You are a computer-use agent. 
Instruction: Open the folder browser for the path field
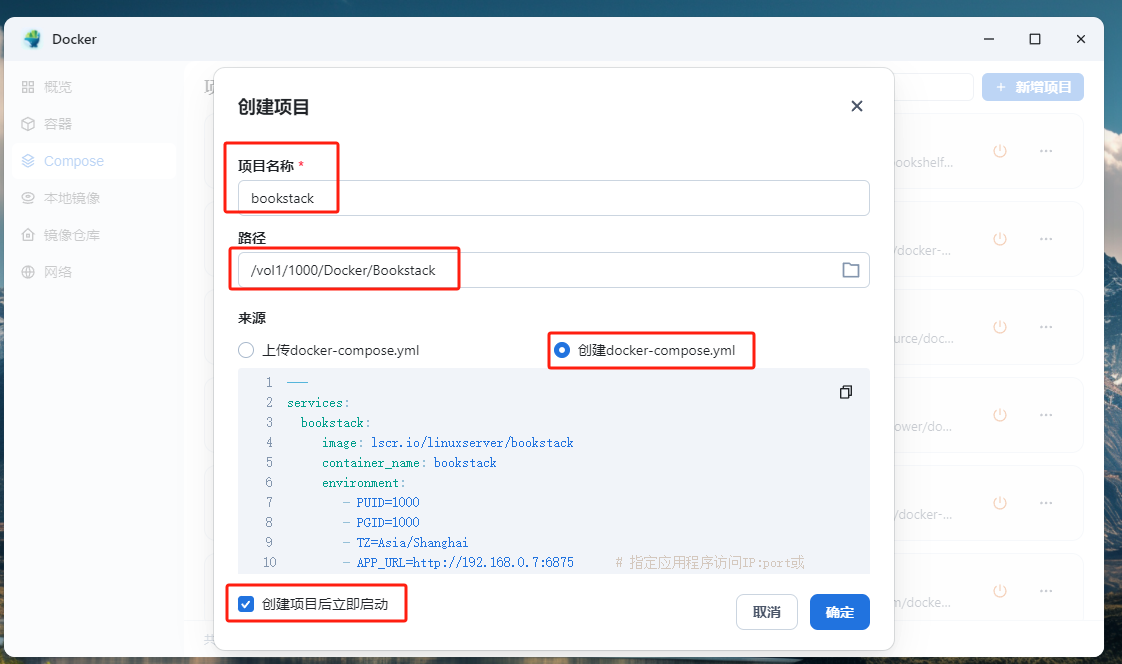[850, 270]
